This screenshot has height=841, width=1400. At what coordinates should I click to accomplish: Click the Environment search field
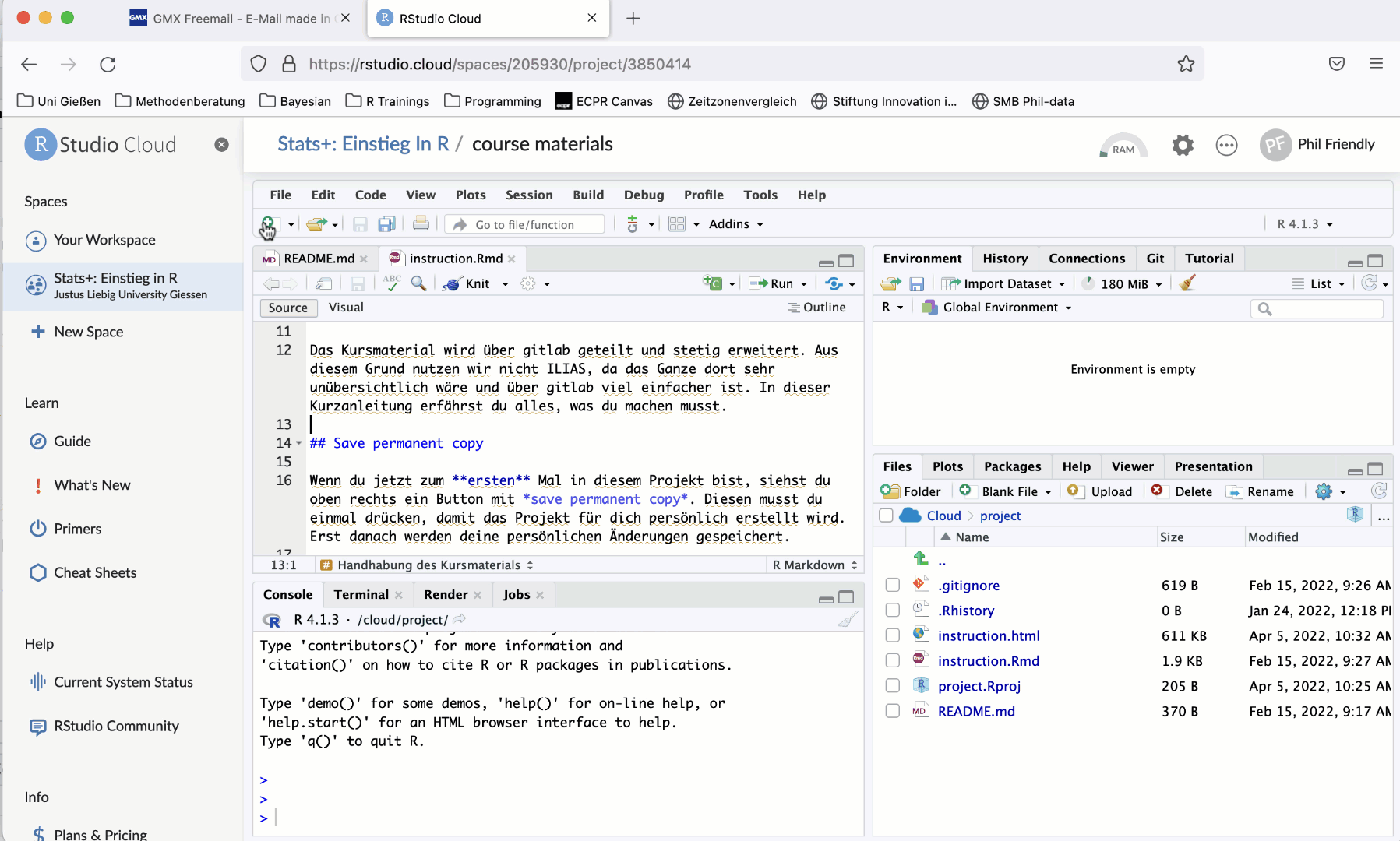click(x=1317, y=308)
